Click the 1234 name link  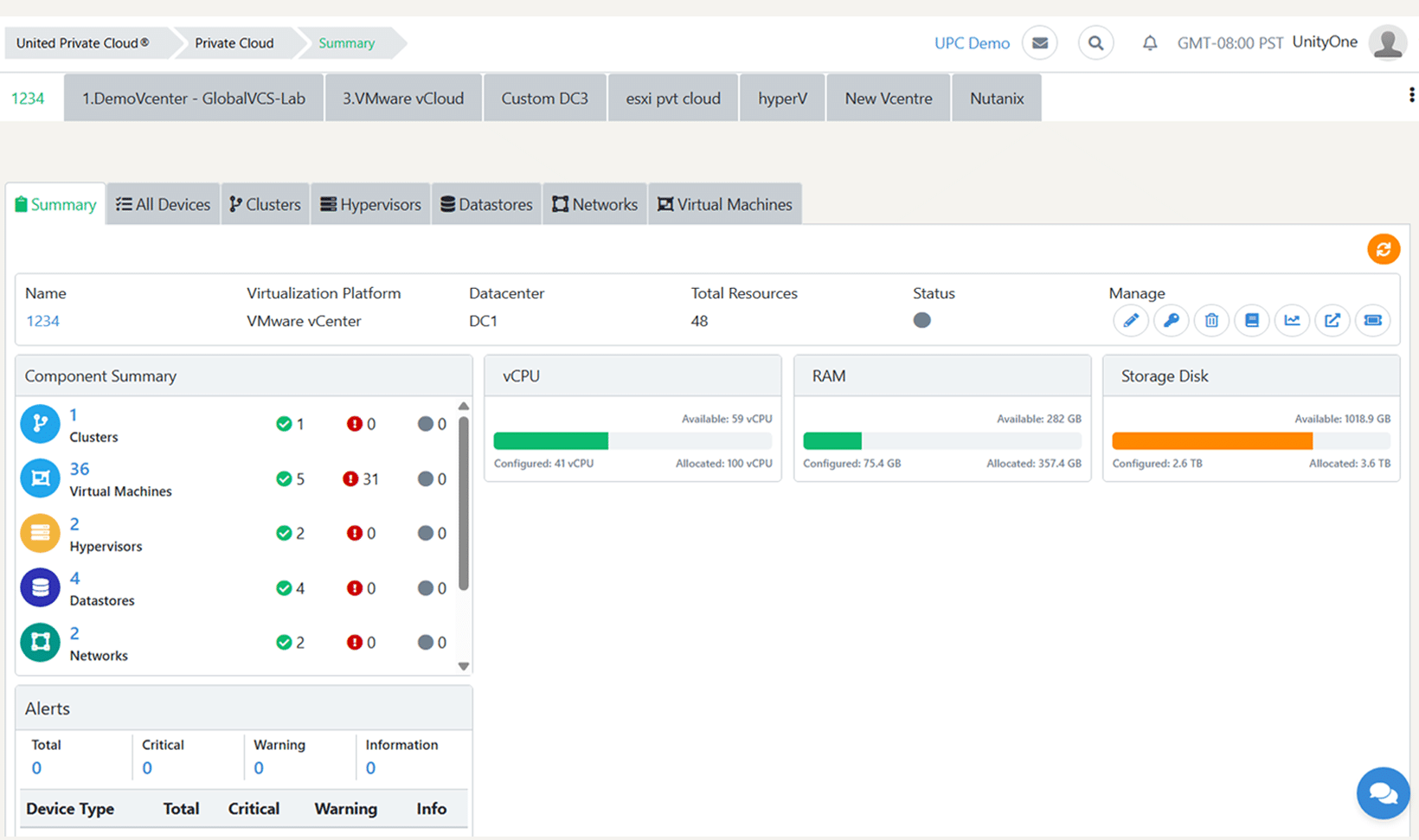point(43,321)
